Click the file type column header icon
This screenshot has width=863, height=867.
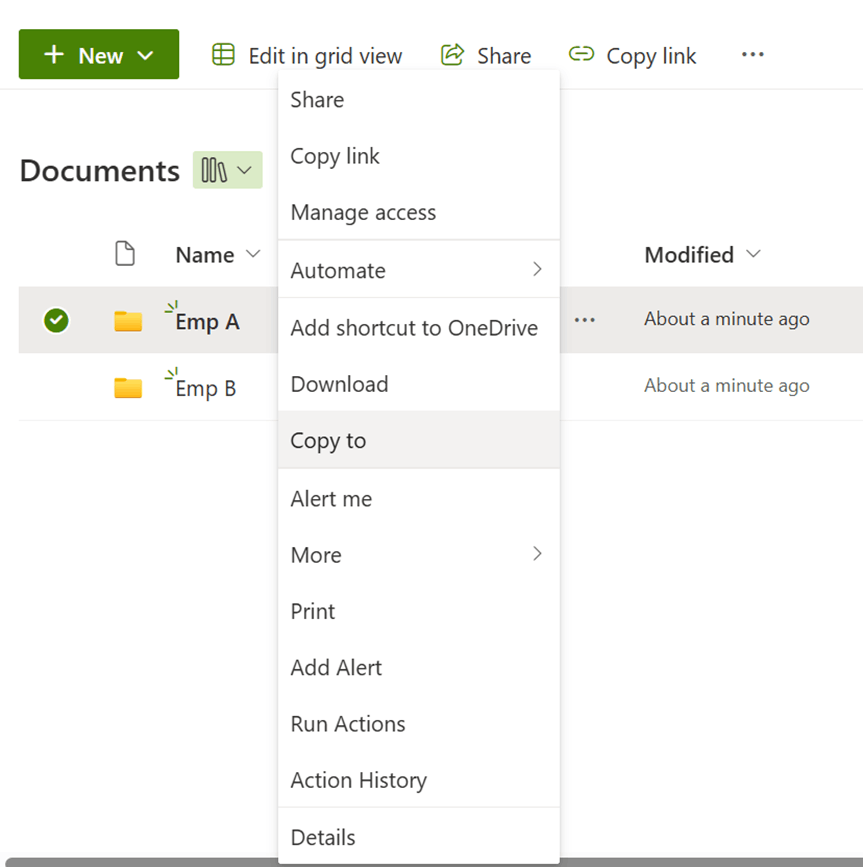click(x=125, y=254)
